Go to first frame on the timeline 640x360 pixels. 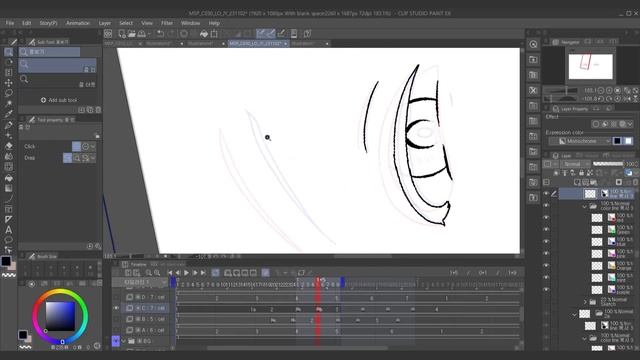pos(170,273)
